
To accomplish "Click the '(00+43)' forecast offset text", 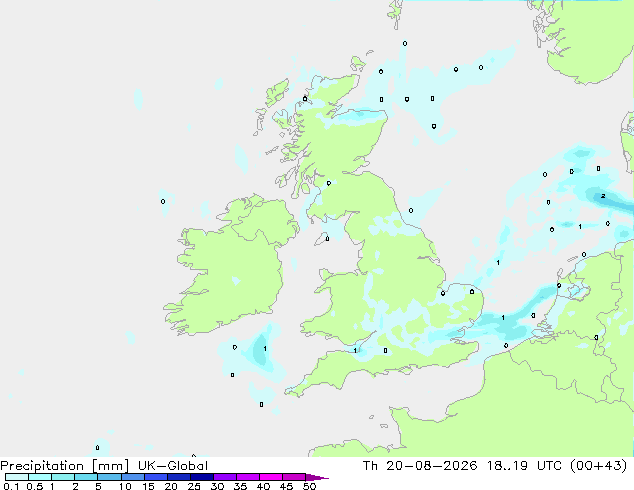I will tap(598, 466).
